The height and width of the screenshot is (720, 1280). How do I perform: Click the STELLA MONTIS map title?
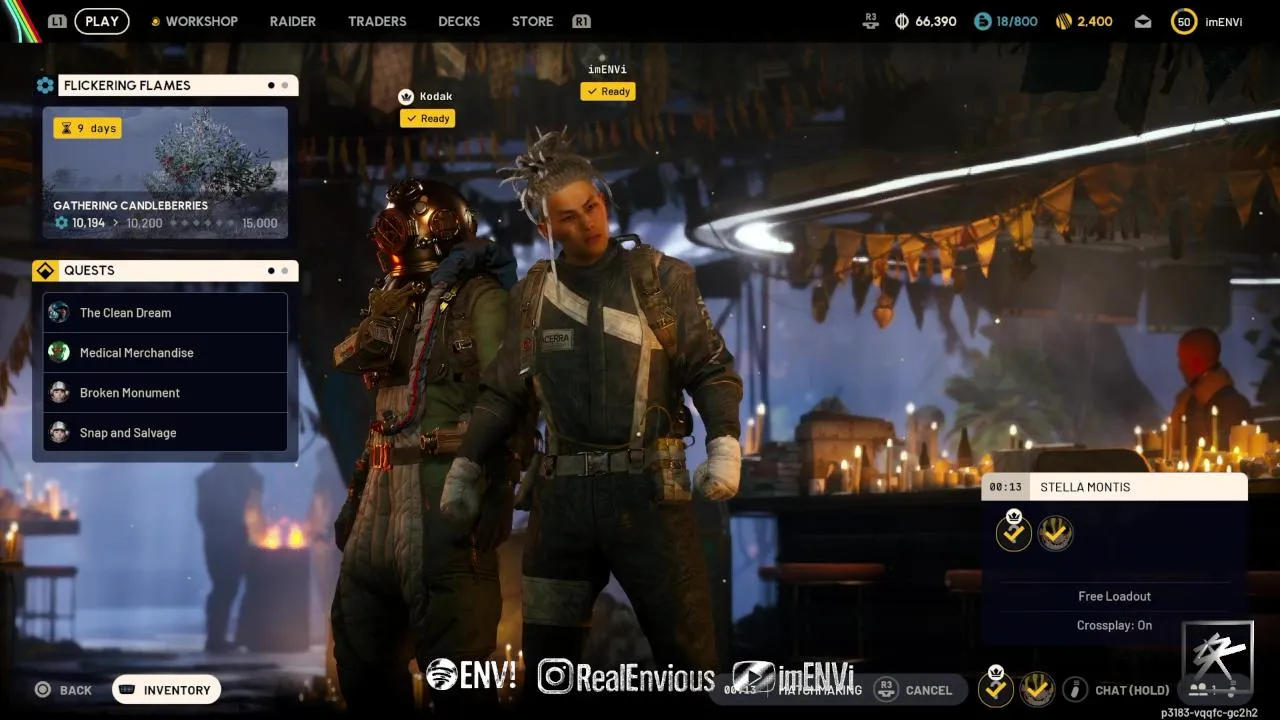click(x=1085, y=487)
